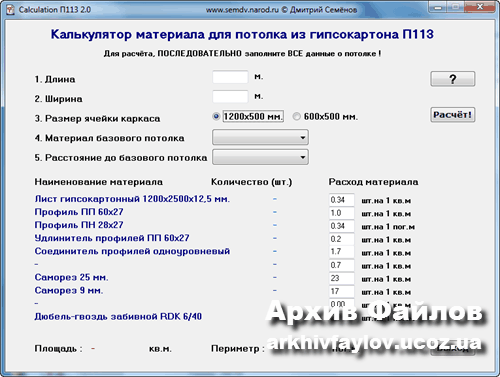Click the 1.0 consumption field for Профиль ПП

341,213
